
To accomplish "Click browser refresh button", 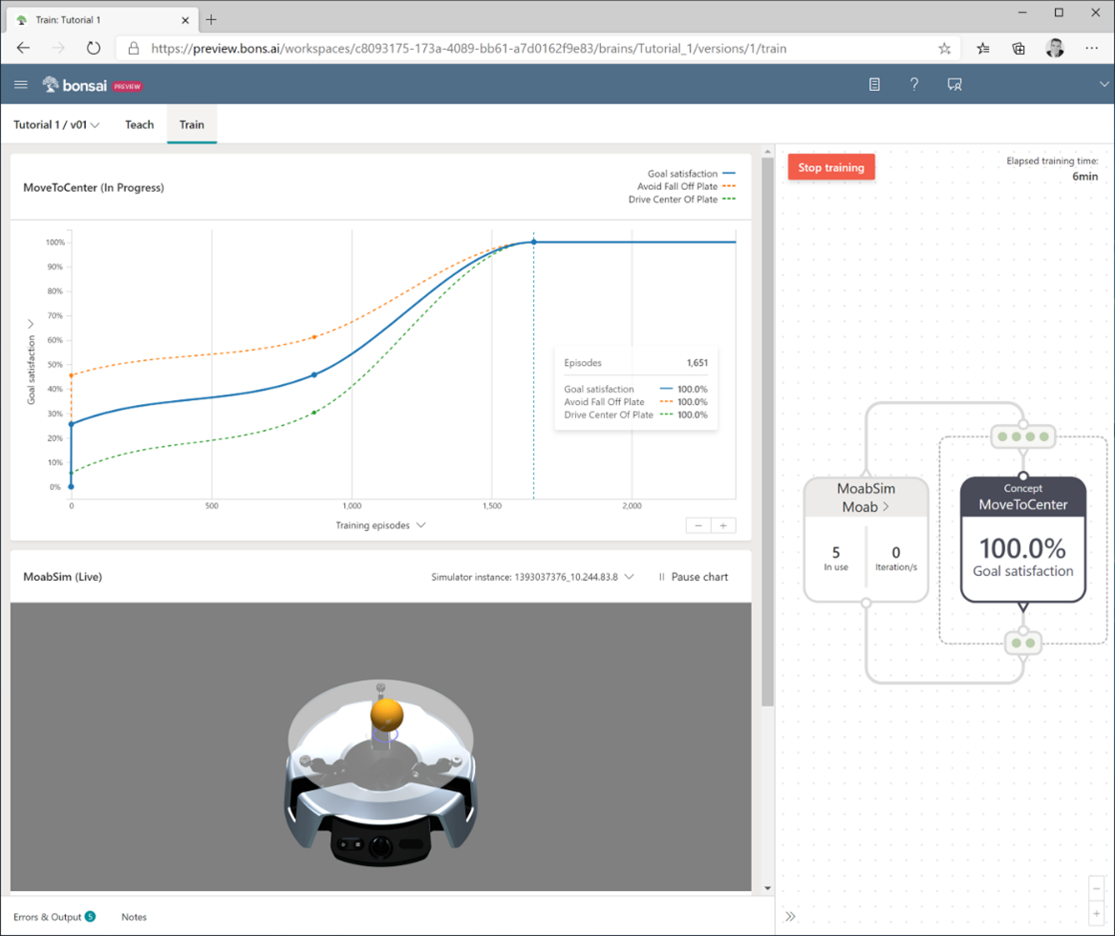I will [93, 48].
